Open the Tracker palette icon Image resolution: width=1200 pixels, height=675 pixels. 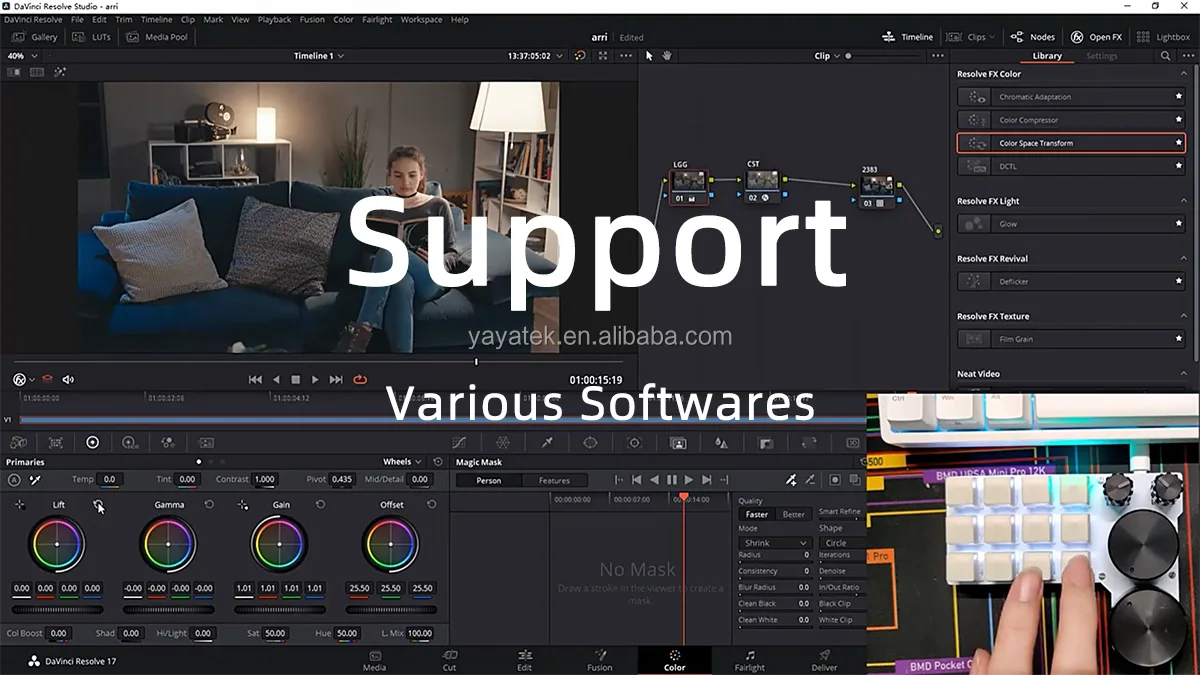tap(634, 442)
